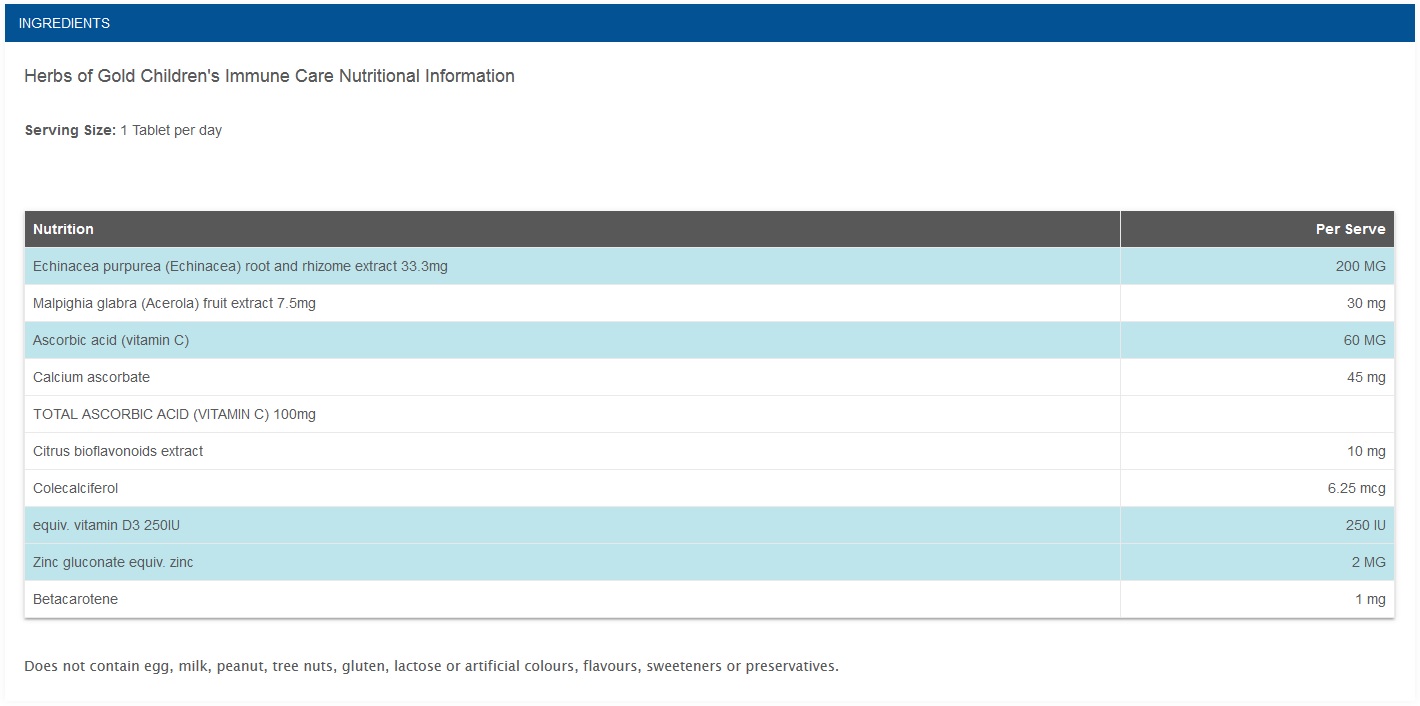This screenshot has height=706, width=1420.
Task: Open the INGREDIENTS tab header
Action: (x=710, y=23)
